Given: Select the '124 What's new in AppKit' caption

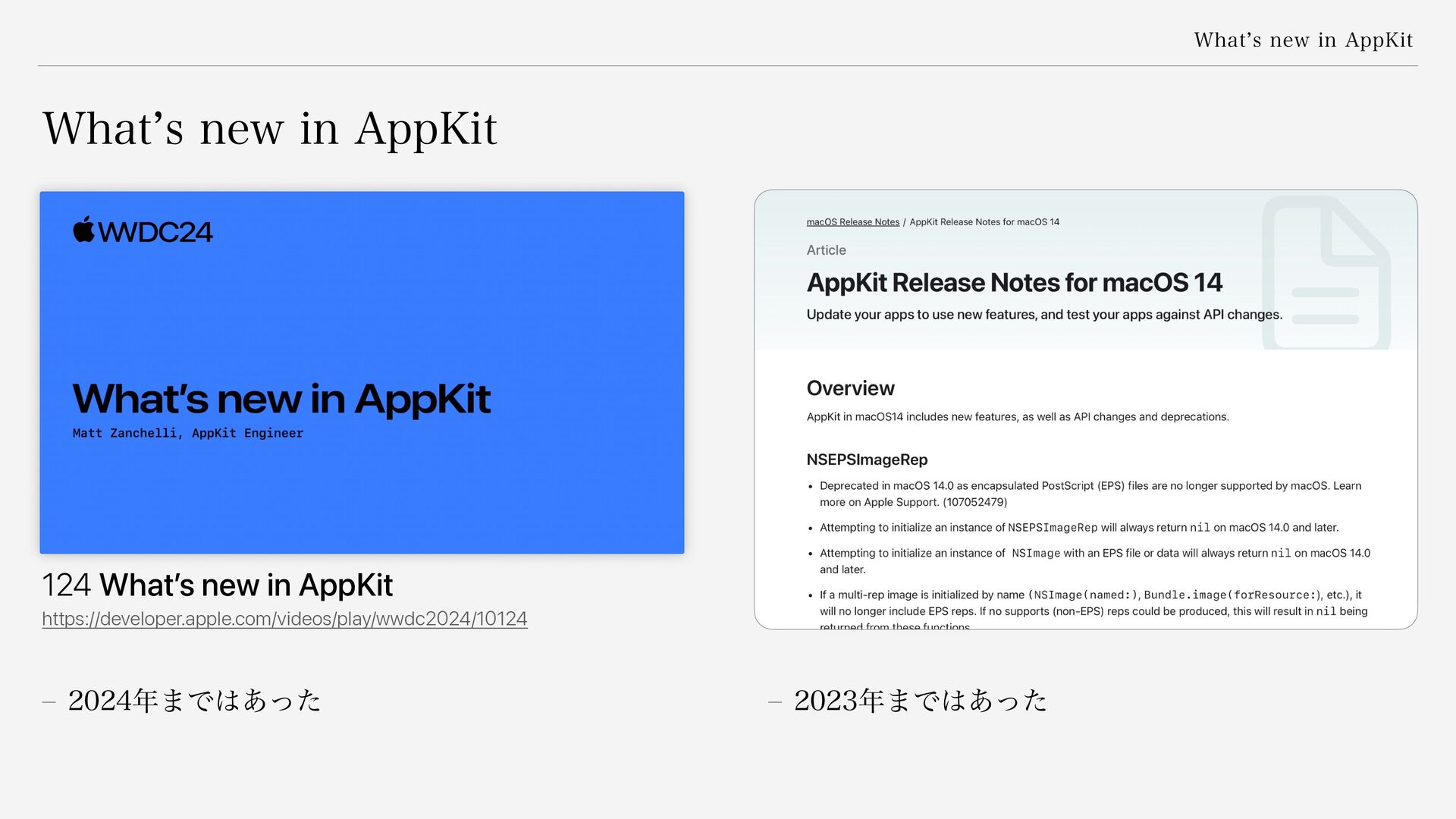Looking at the screenshot, I should click(x=218, y=585).
